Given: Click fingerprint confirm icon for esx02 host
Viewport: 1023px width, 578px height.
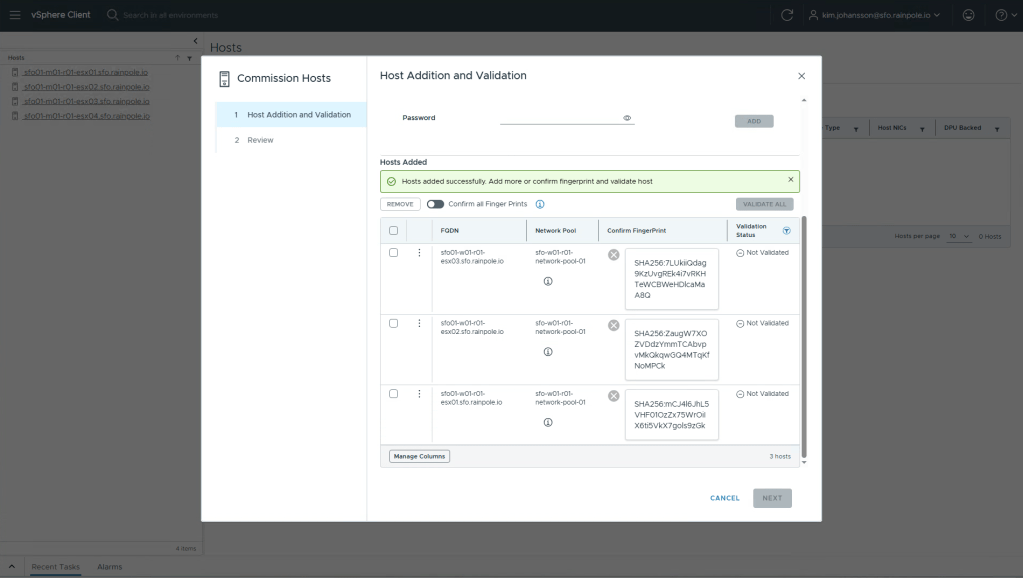Looking at the screenshot, I should pyautogui.click(x=614, y=326).
